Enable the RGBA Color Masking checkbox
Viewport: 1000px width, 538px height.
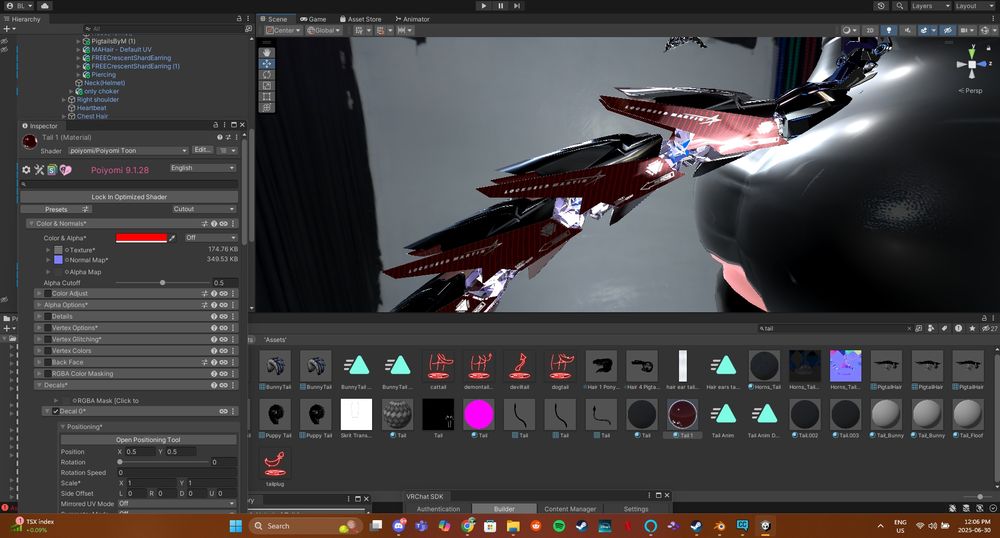pos(47,374)
